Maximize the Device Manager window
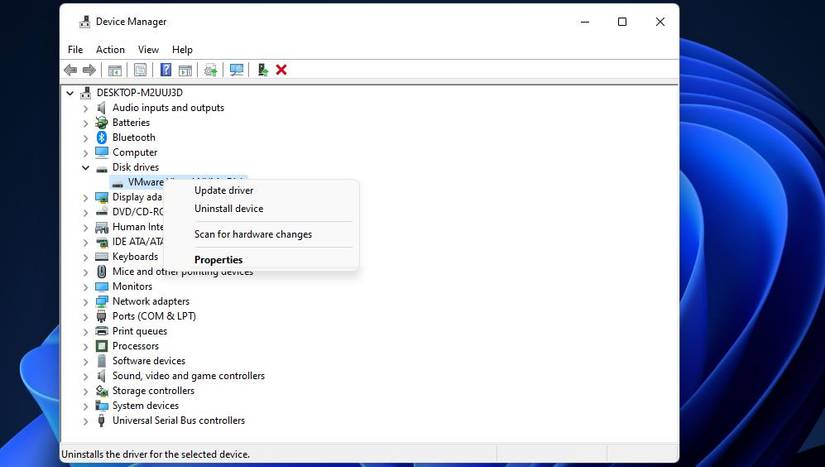Image resolution: width=825 pixels, height=467 pixels. (x=622, y=22)
